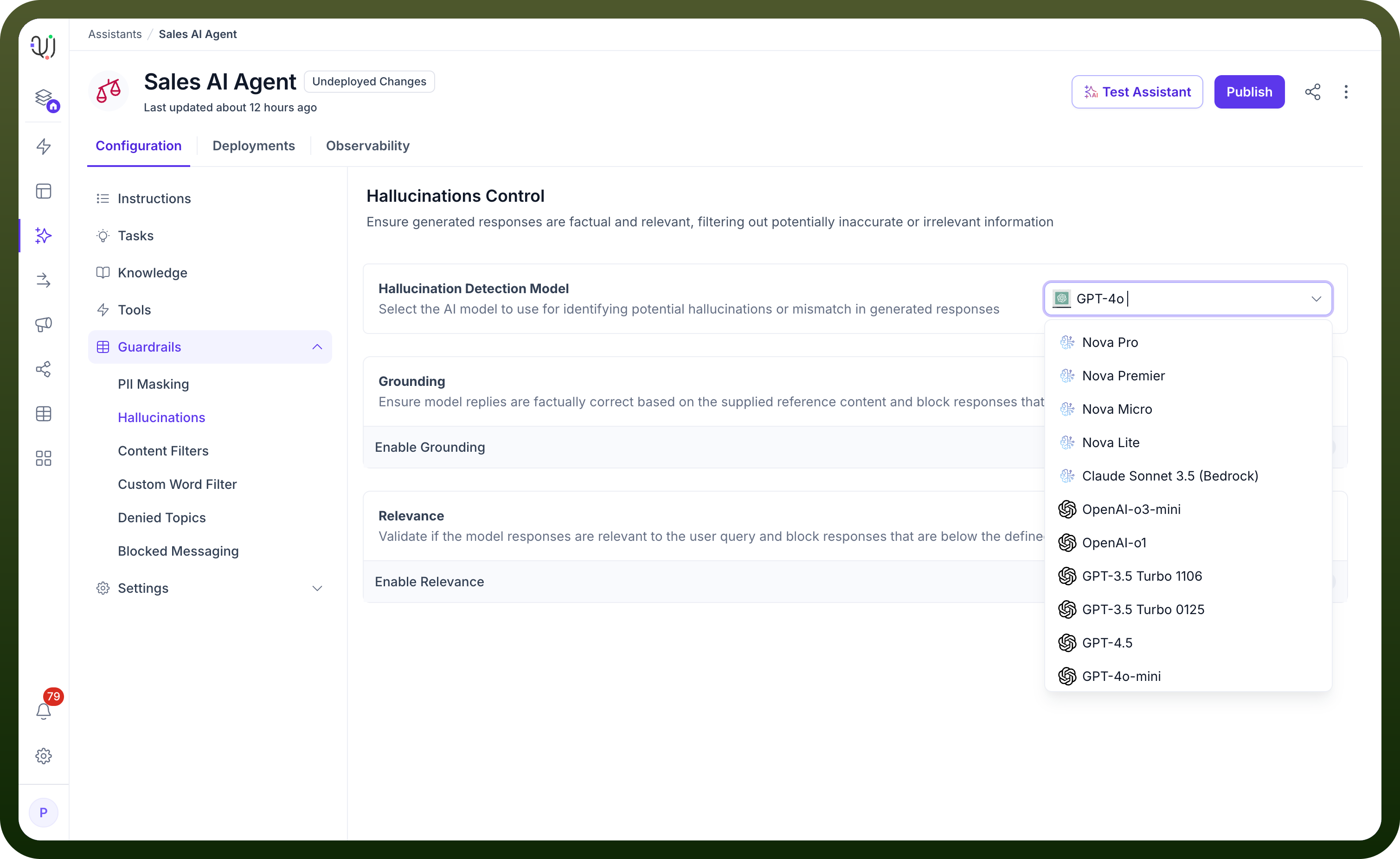
Task: Go to Content Filters guardrail
Action: pos(163,451)
